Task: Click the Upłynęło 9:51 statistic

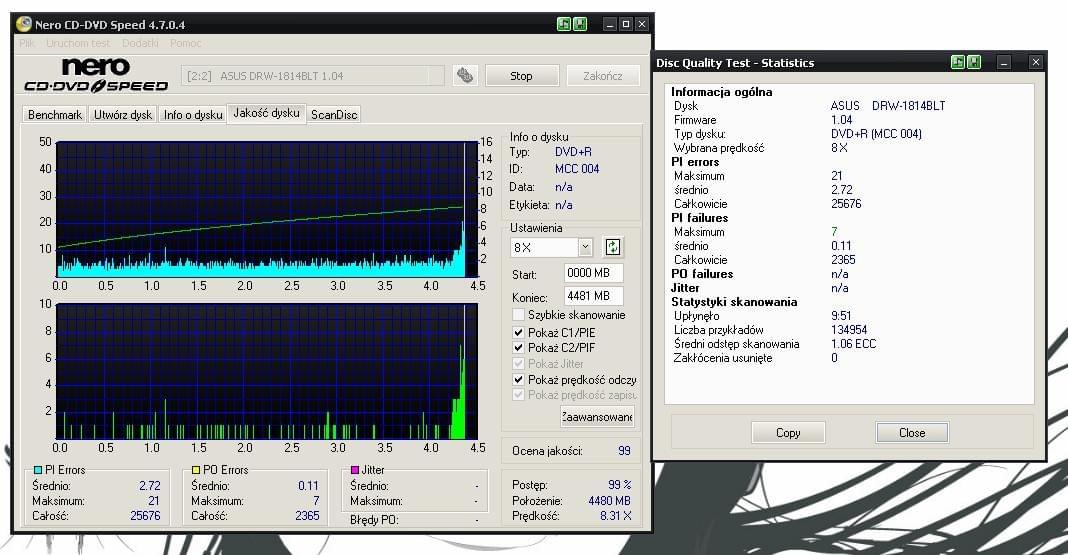Action: (841, 315)
